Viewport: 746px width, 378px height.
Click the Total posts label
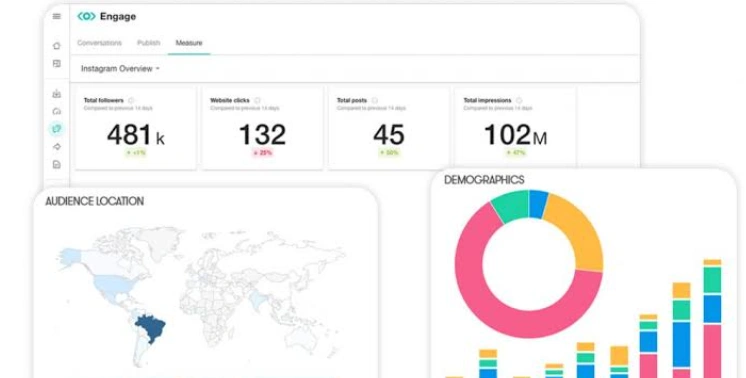pos(352,100)
